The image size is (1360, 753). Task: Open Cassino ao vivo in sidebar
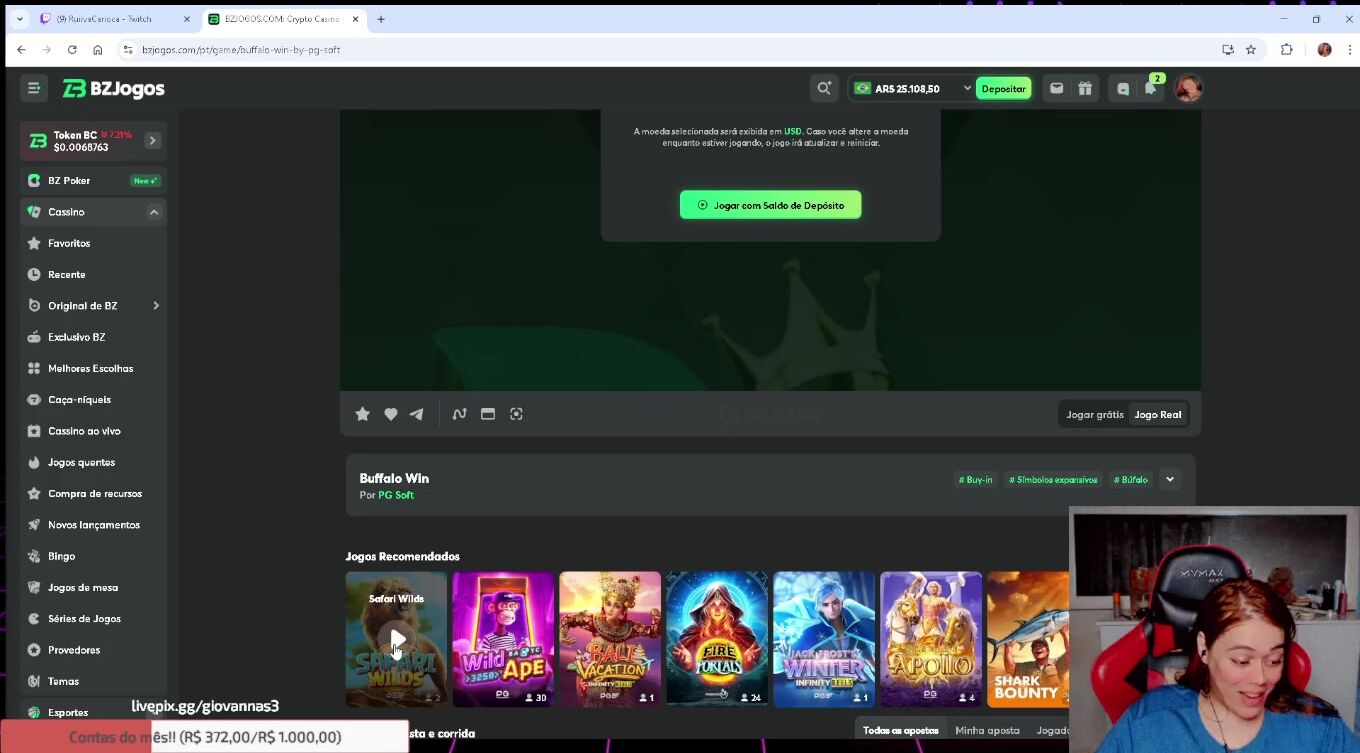click(x=93, y=431)
